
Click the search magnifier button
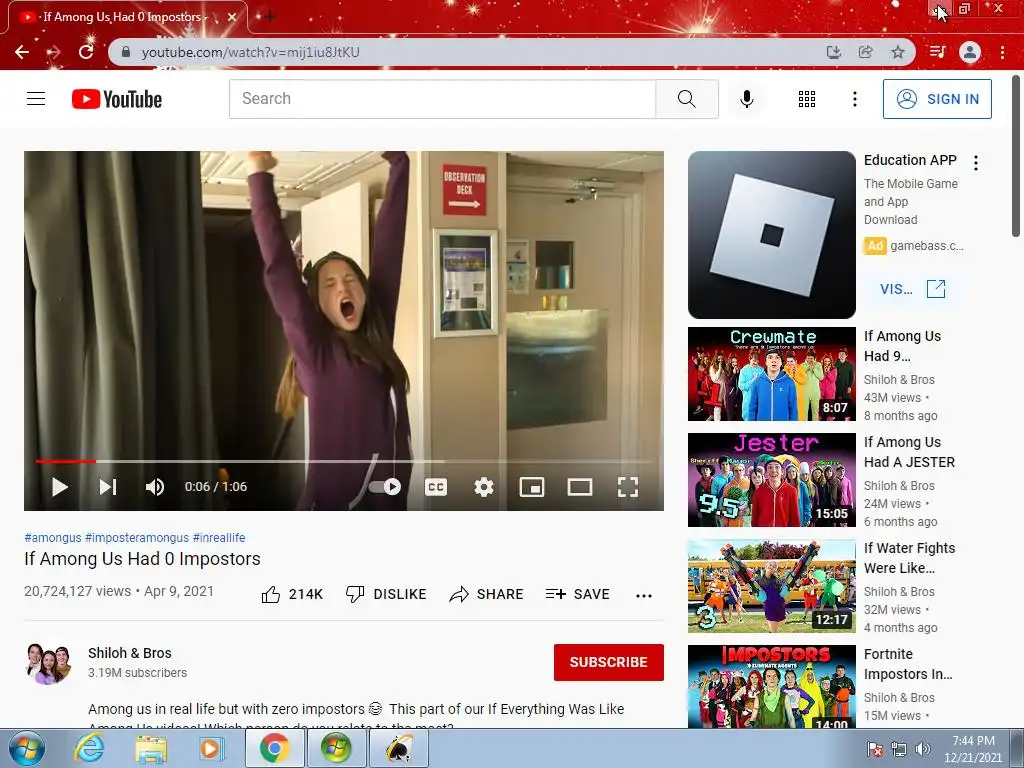tap(686, 99)
